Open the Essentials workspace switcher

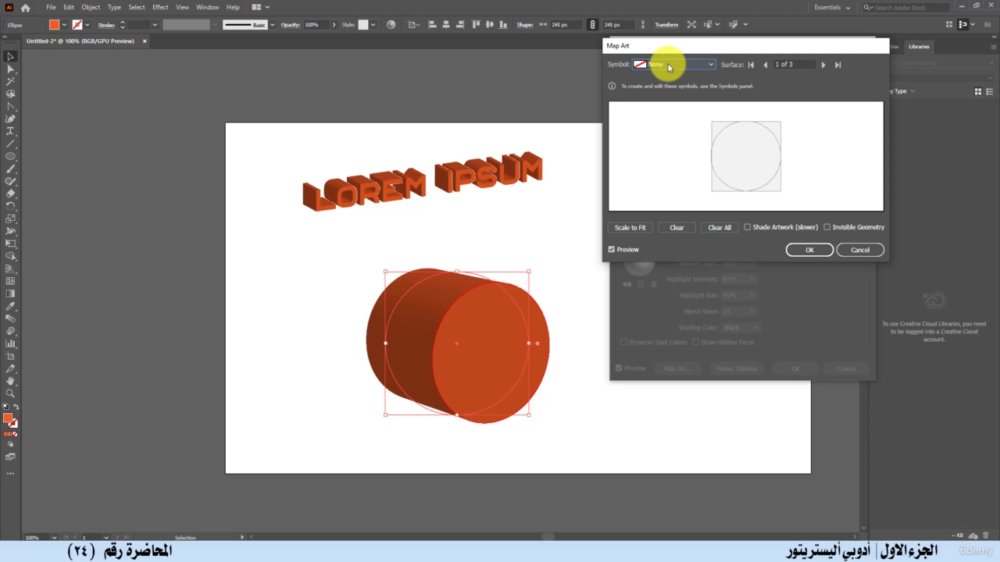[x=832, y=8]
